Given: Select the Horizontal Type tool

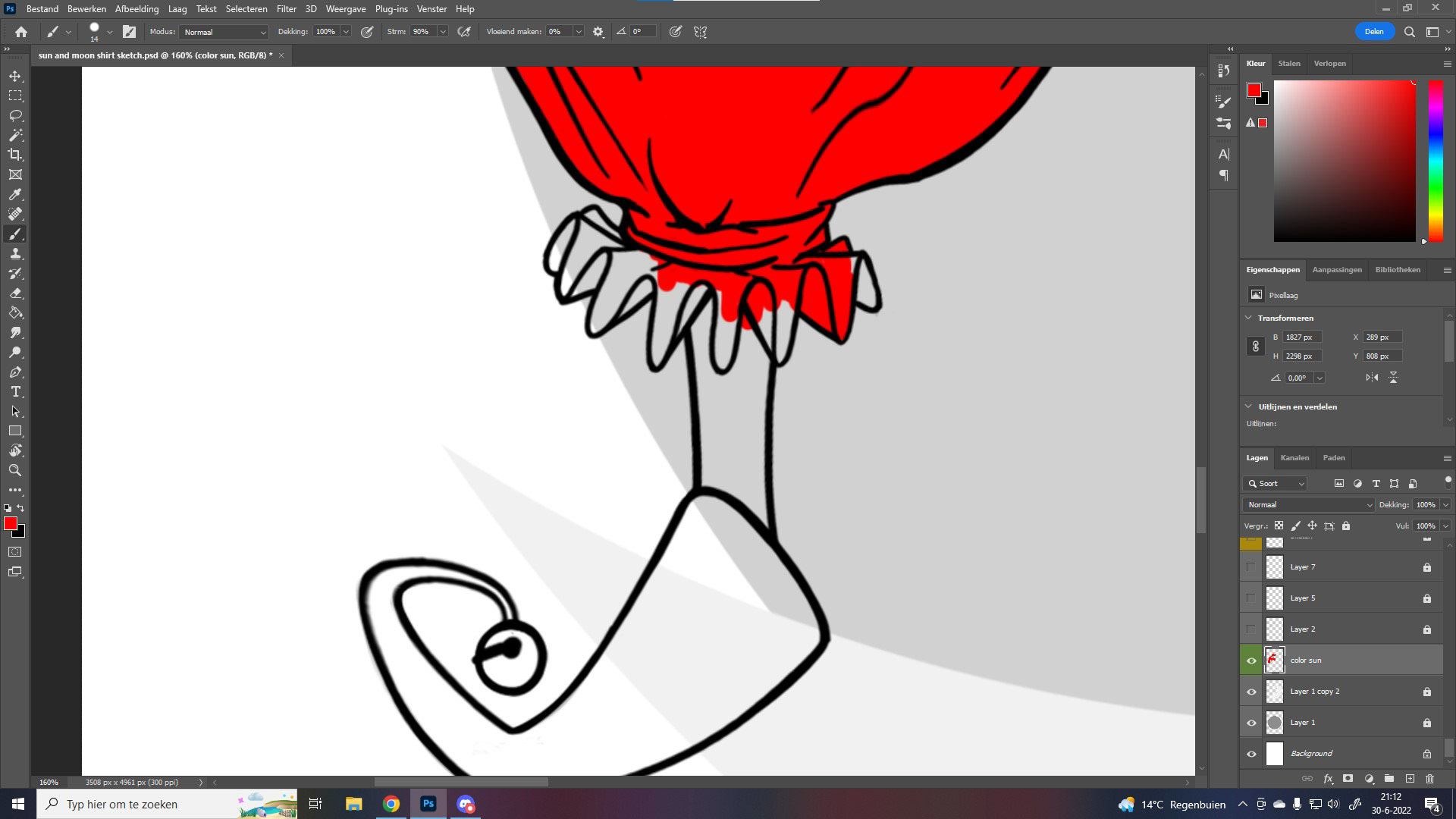Looking at the screenshot, I should (x=15, y=391).
